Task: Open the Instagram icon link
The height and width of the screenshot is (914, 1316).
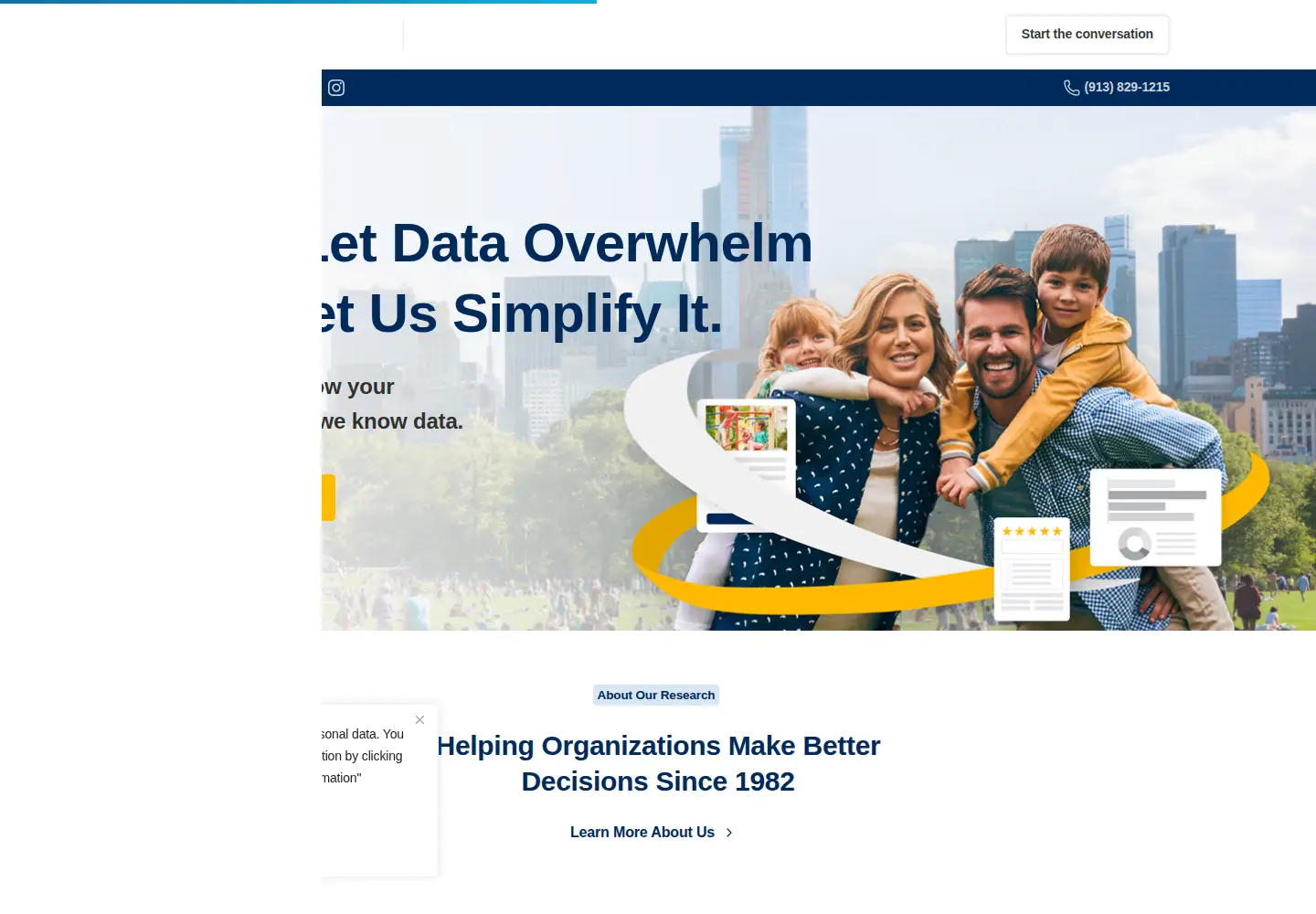Action: (x=336, y=88)
